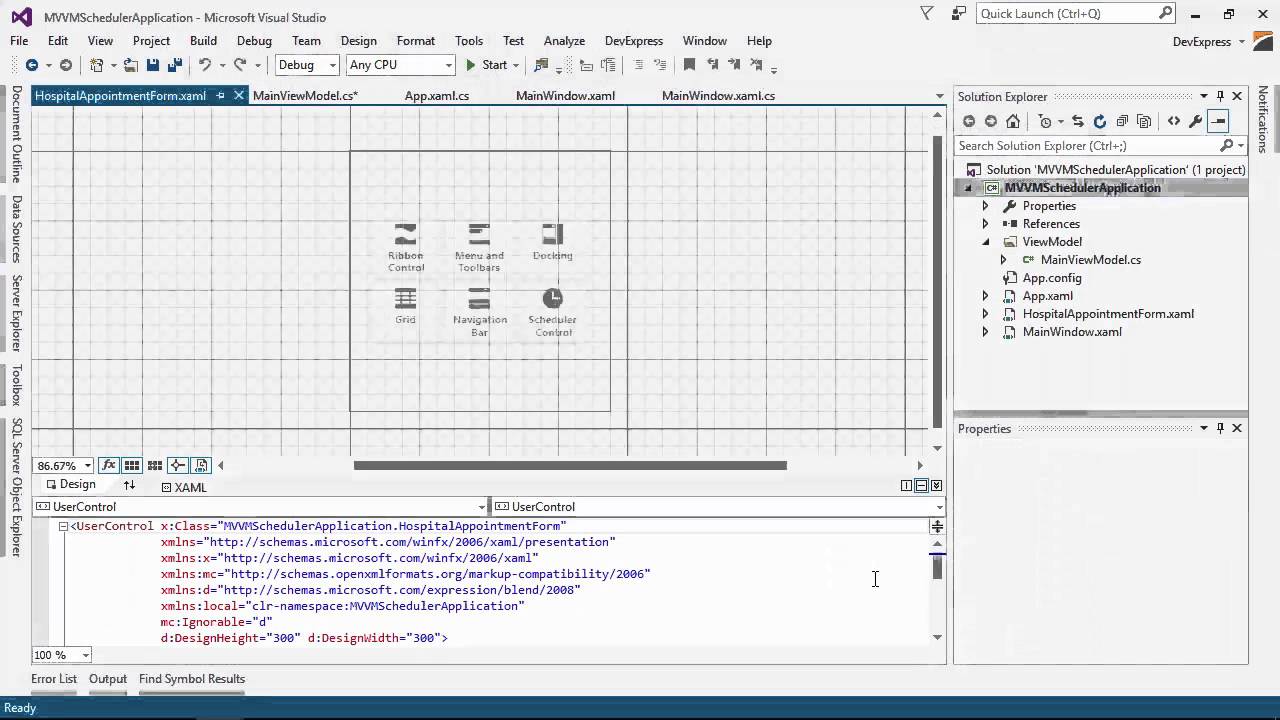The height and width of the screenshot is (720, 1280).
Task: Open Pending Changes Filter in Solution Explorer
Action: [x=1045, y=121]
